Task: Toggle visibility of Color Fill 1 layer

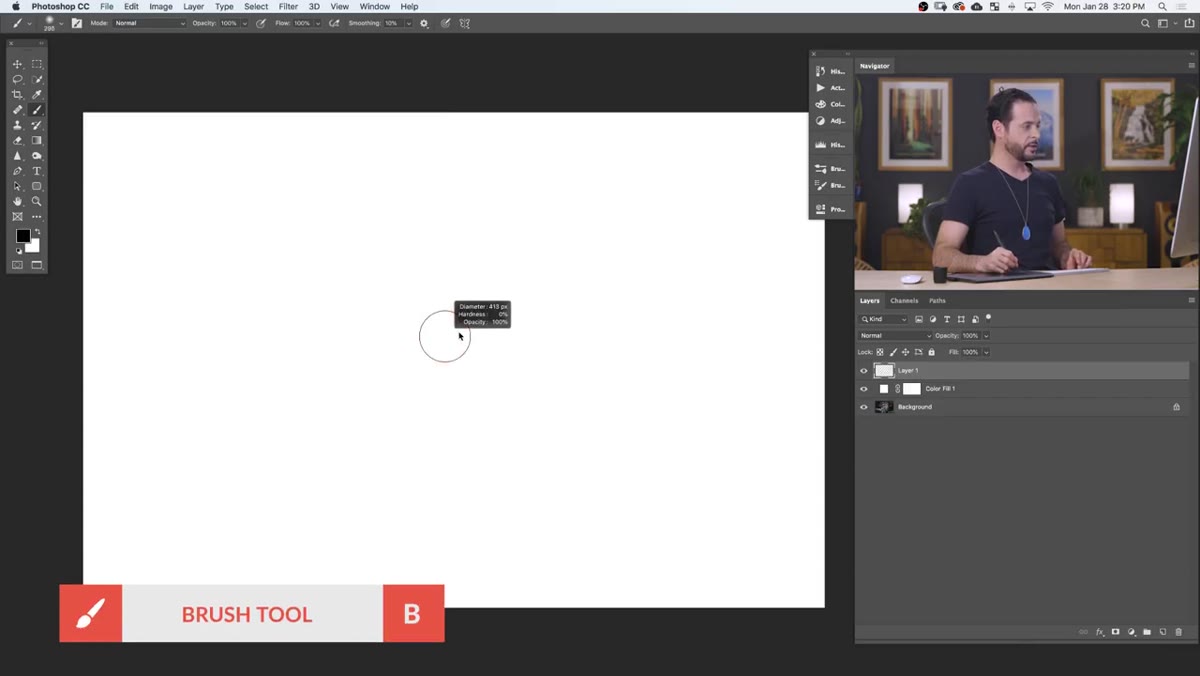Action: click(x=864, y=389)
